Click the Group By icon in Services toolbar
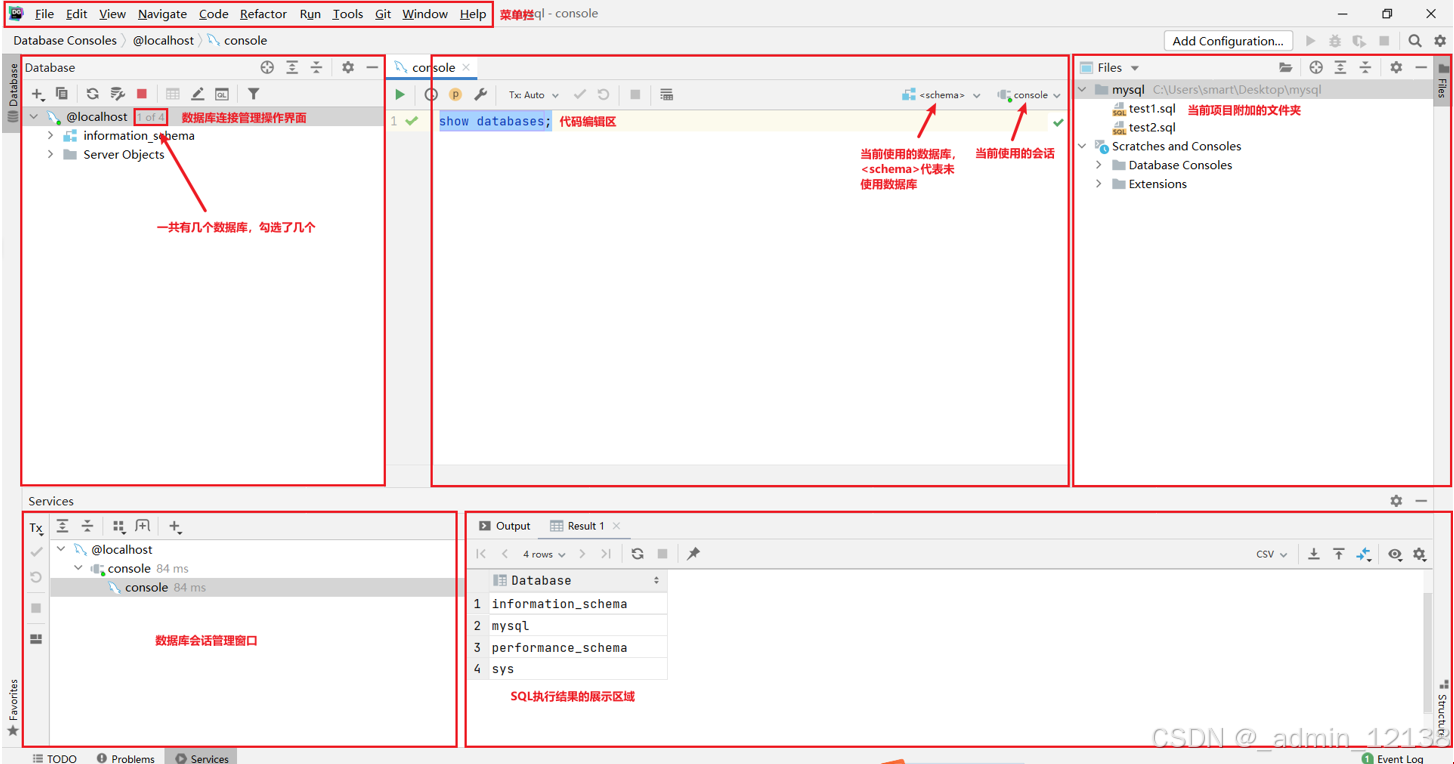Screen dimensions: 1454x764 click(x=119, y=526)
